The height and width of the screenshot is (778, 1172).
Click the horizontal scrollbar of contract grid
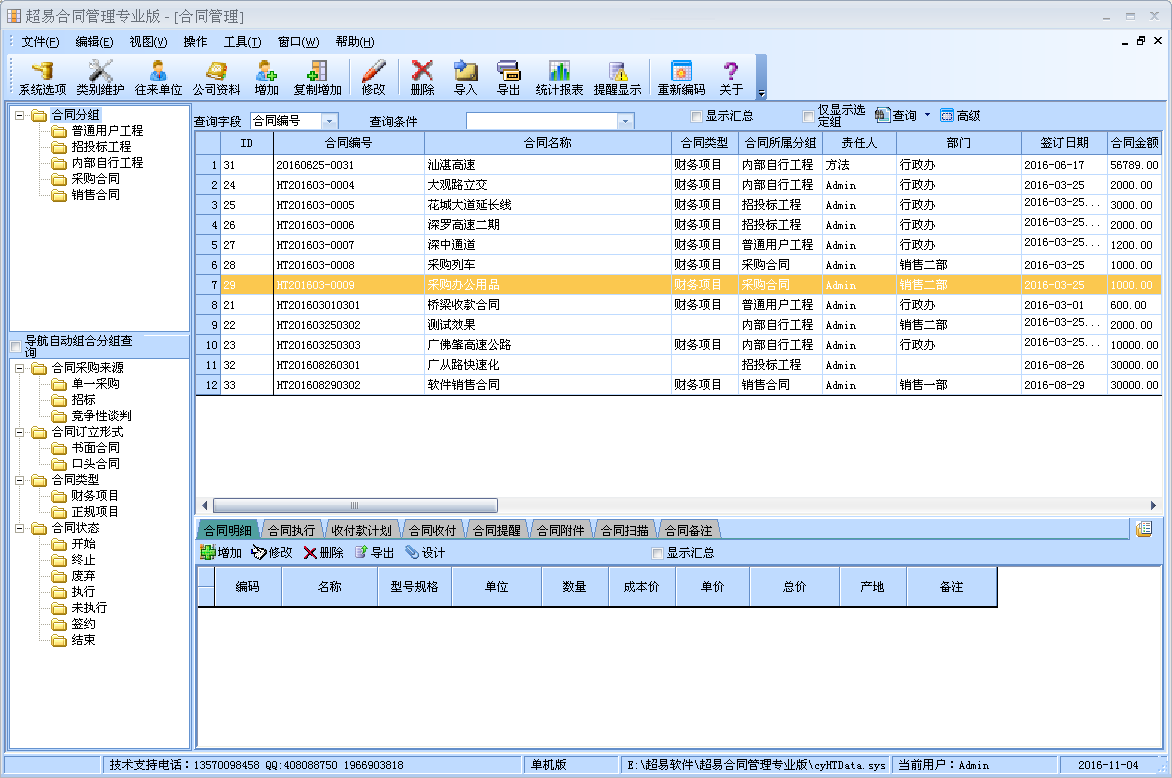tap(355, 506)
